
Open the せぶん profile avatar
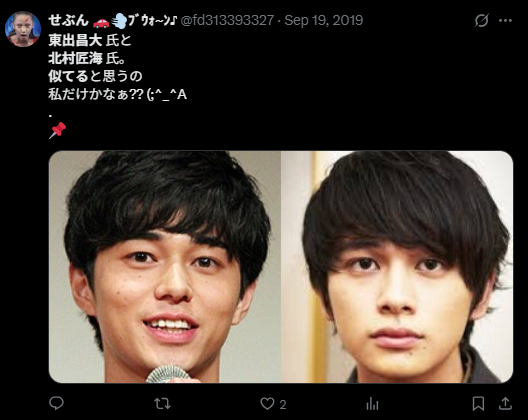pos(23,29)
